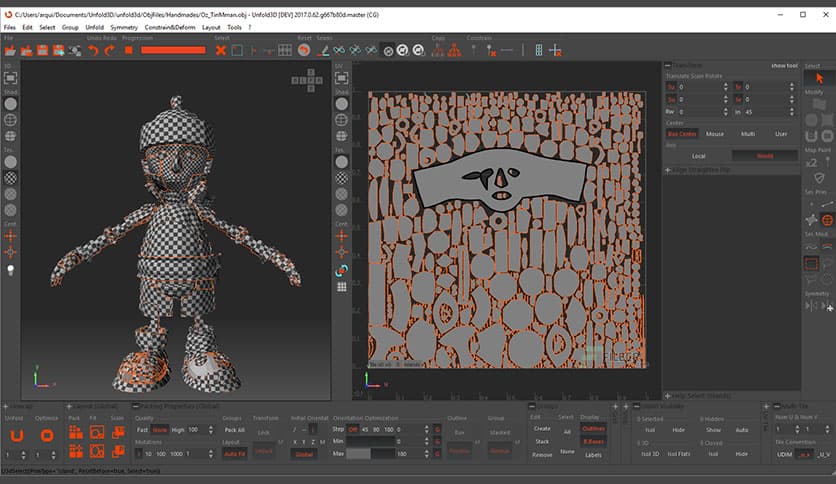
Task: Toggle Auto Fit layout button
Action: pos(234,454)
